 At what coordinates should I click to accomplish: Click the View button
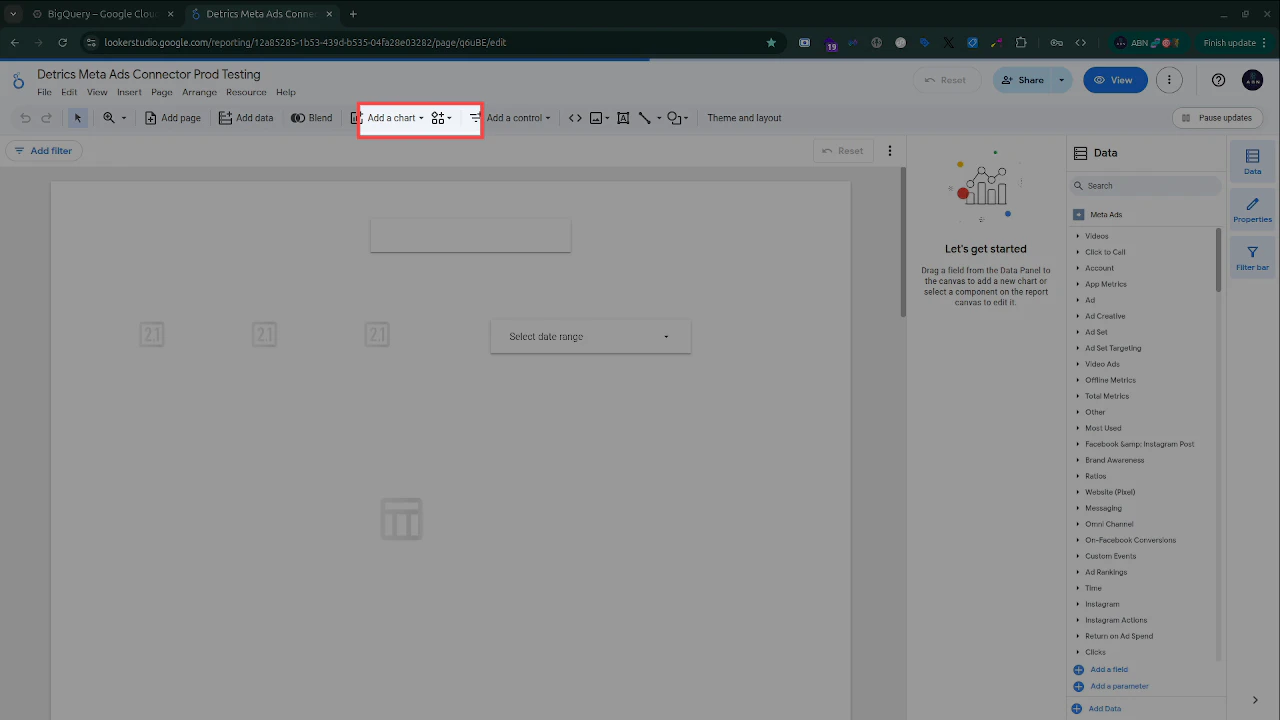click(x=1114, y=80)
